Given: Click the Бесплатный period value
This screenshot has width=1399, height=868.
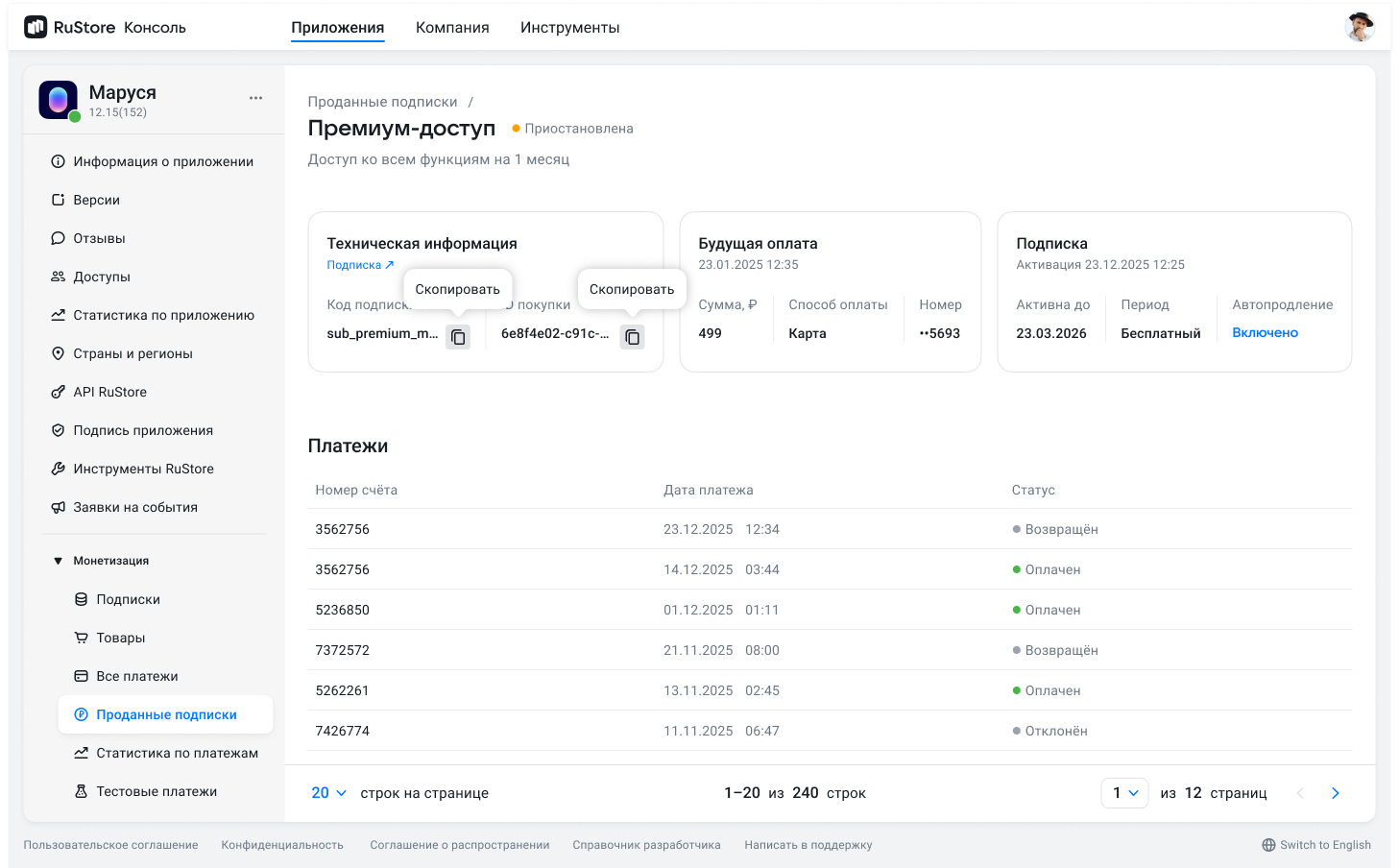Looking at the screenshot, I should [1161, 333].
